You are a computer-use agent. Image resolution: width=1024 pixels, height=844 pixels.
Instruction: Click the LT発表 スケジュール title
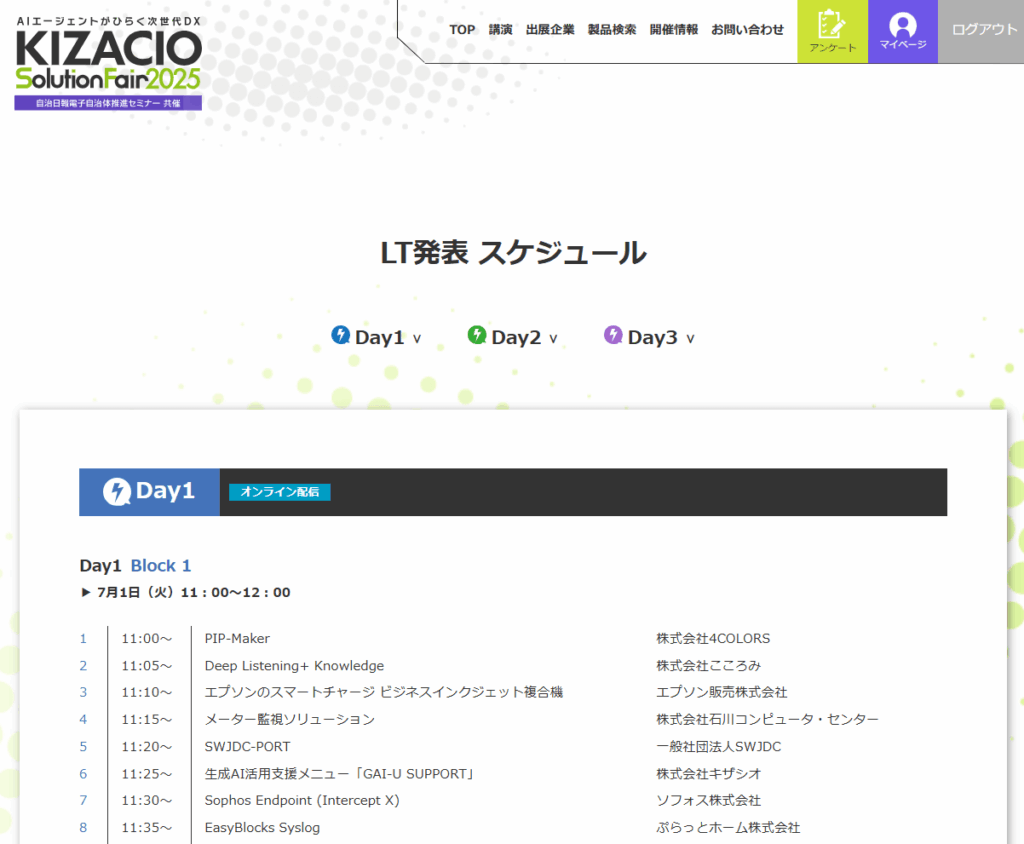(x=513, y=253)
